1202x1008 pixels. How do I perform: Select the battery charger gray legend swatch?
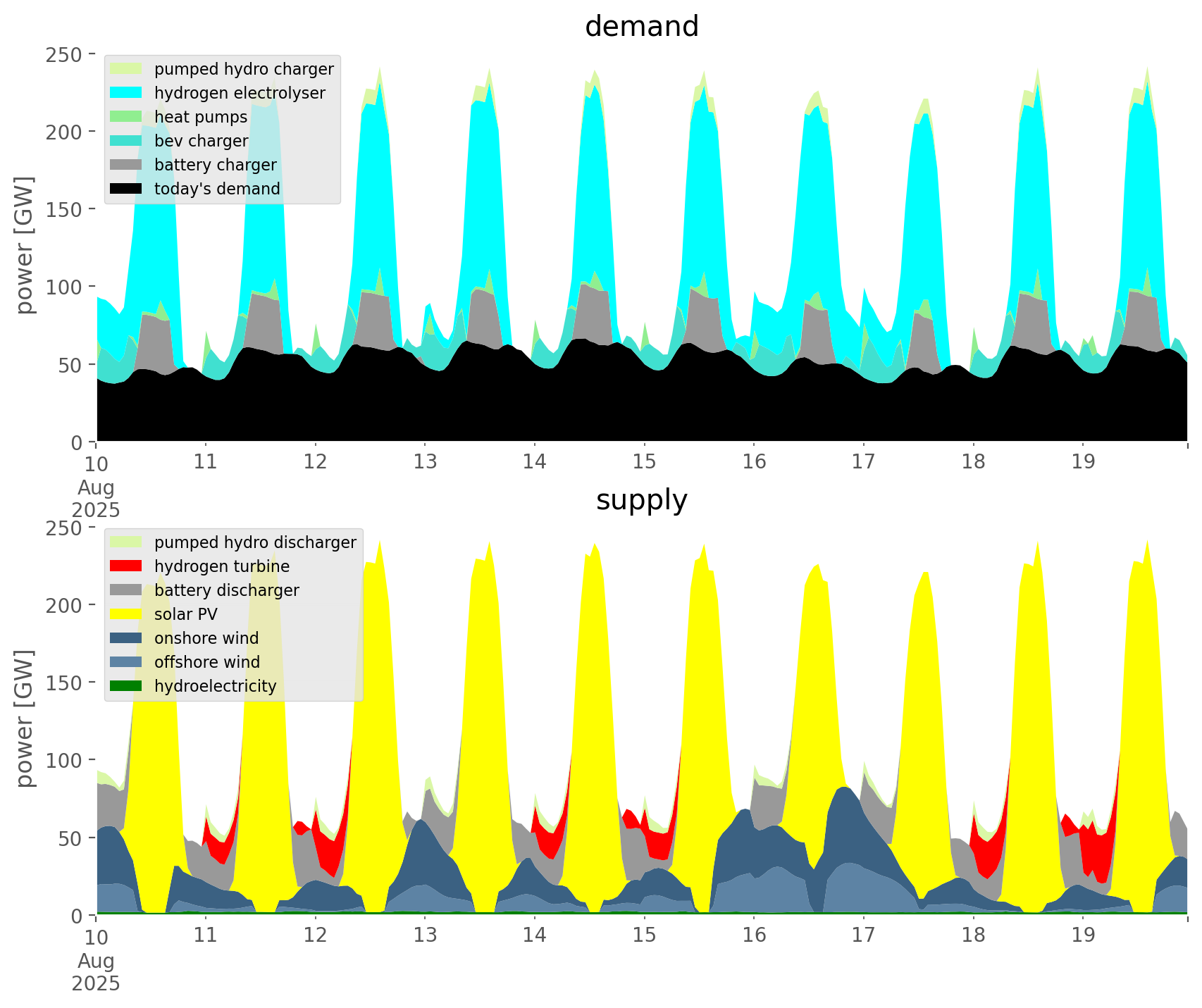click(127, 165)
